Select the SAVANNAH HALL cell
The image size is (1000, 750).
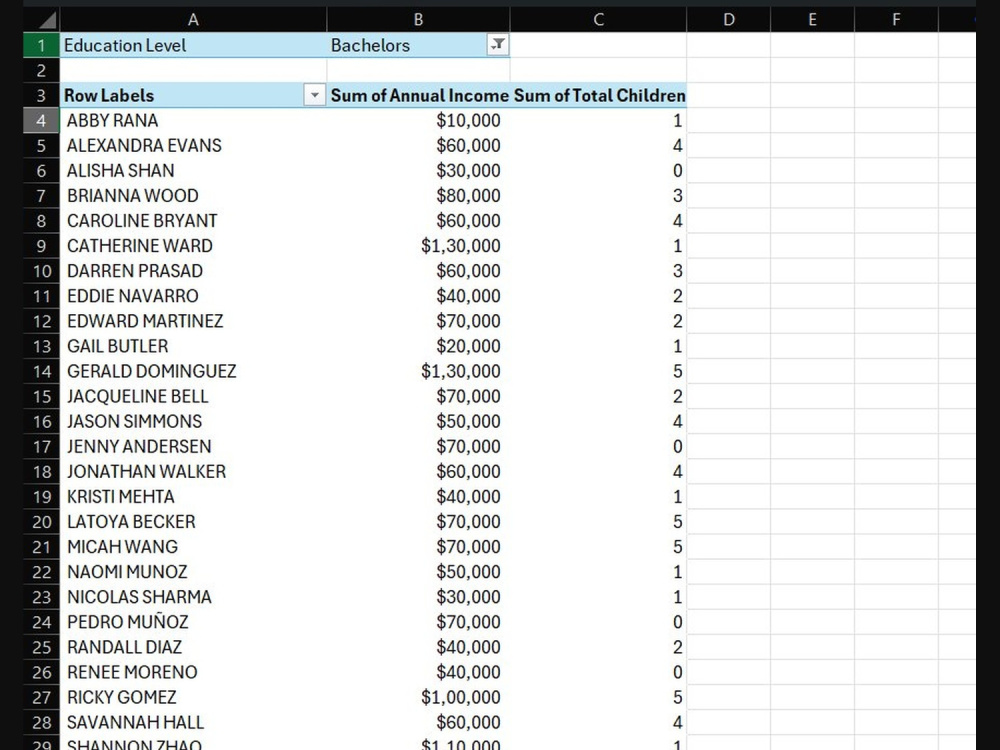[193, 723]
